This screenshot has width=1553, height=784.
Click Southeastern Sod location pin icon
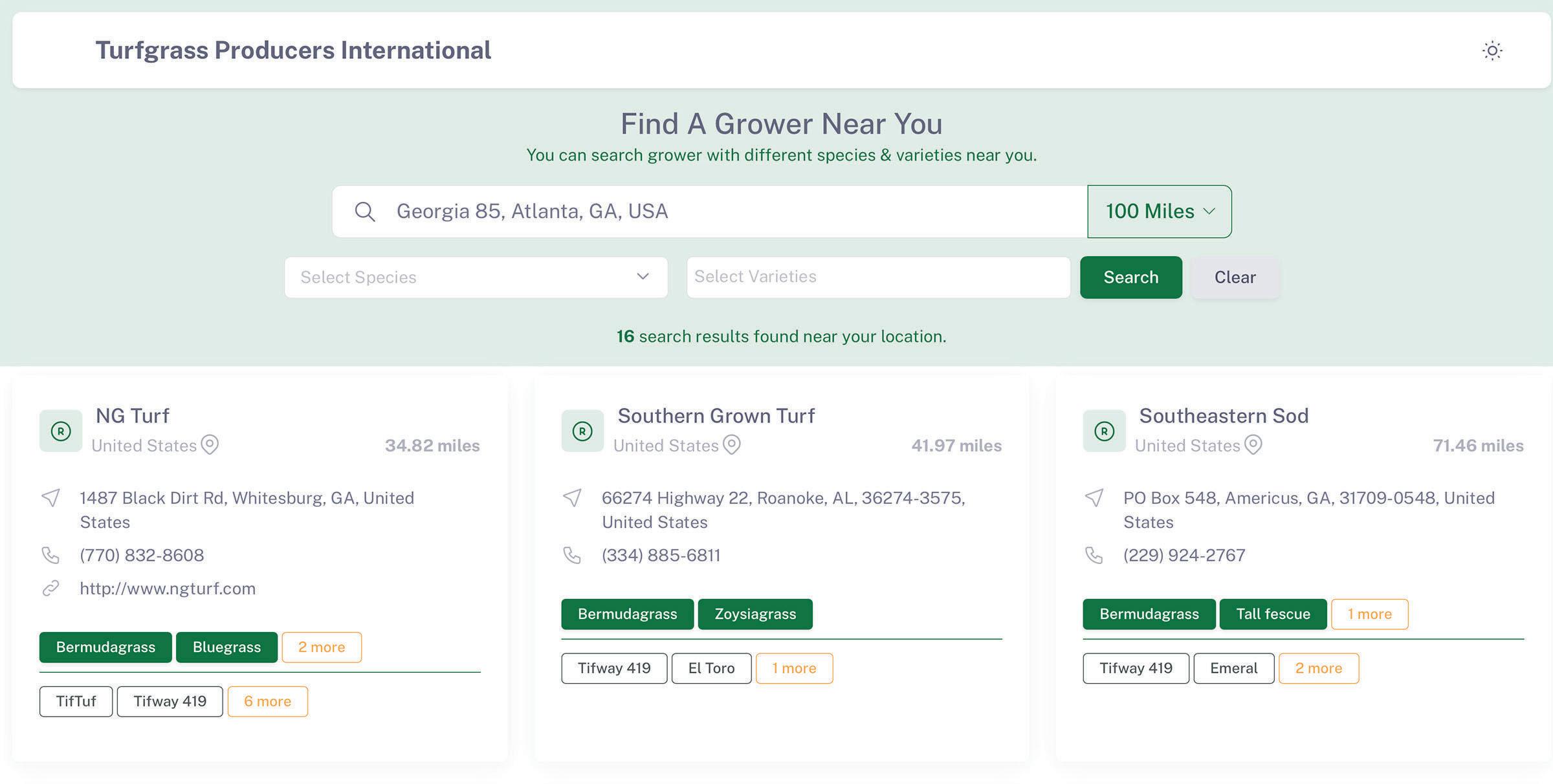click(x=1253, y=445)
